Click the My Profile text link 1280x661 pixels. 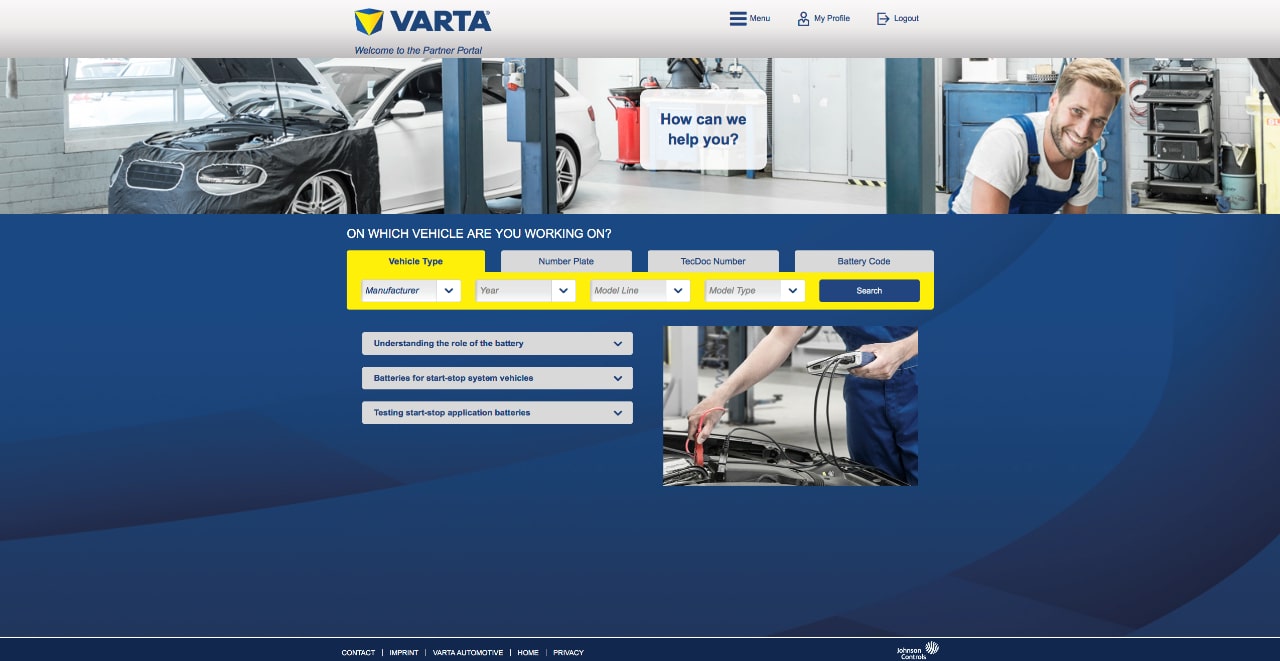click(832, 18)
